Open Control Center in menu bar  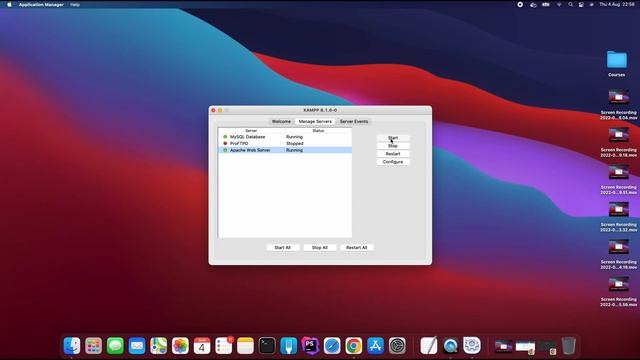[581, 4]
